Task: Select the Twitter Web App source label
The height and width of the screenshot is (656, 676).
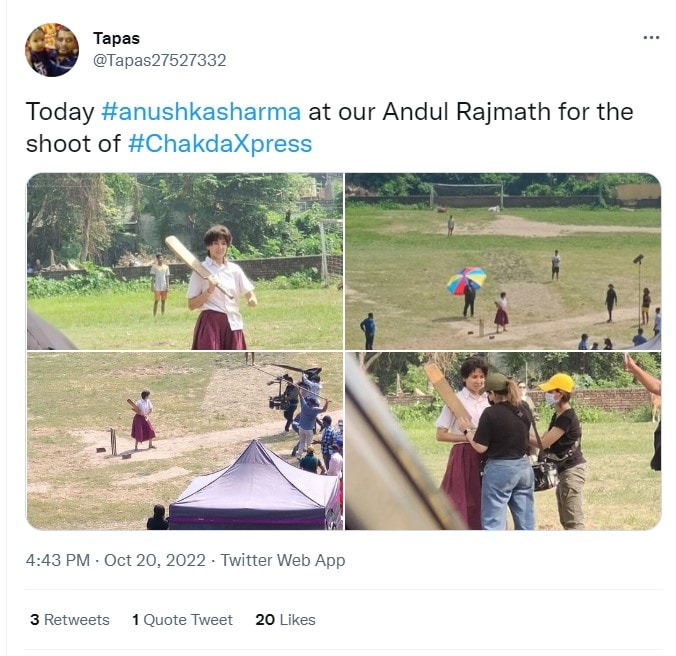Action: coord(283,560)
